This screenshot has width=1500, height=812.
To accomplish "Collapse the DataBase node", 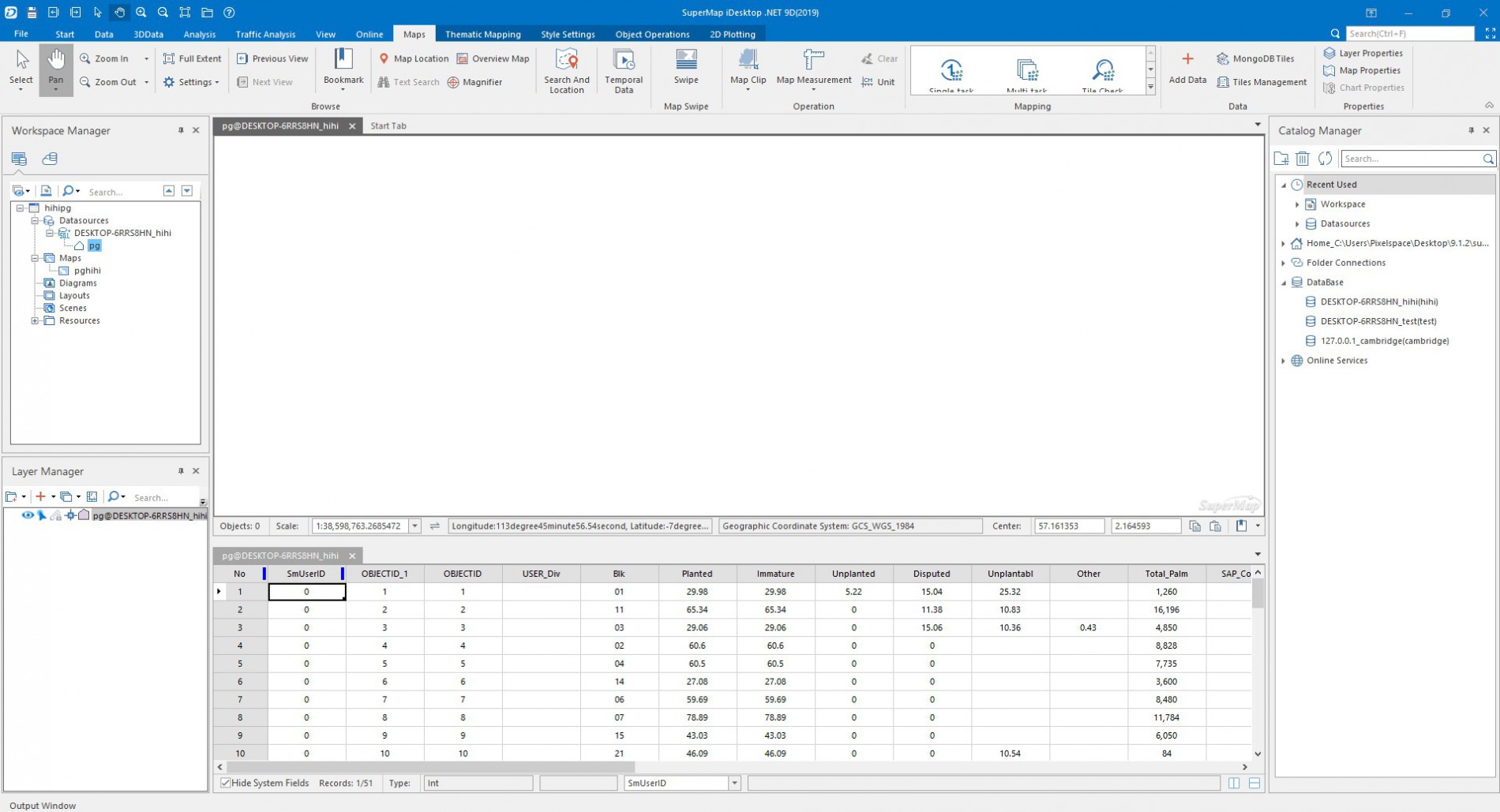I will [1284, 283].
